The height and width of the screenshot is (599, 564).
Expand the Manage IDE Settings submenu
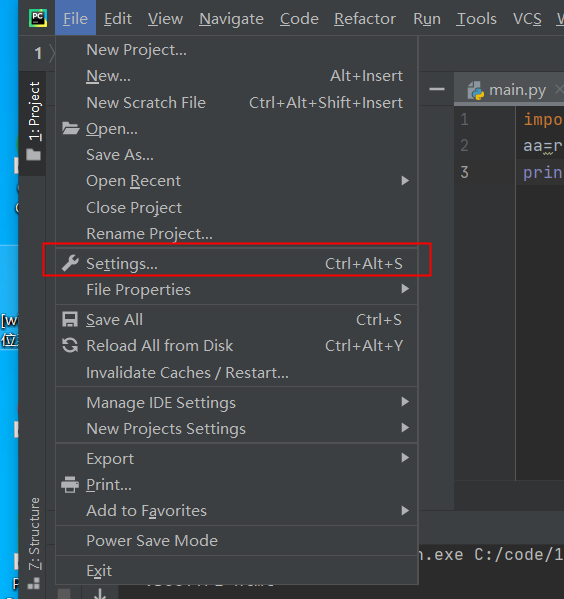(237, 402)
